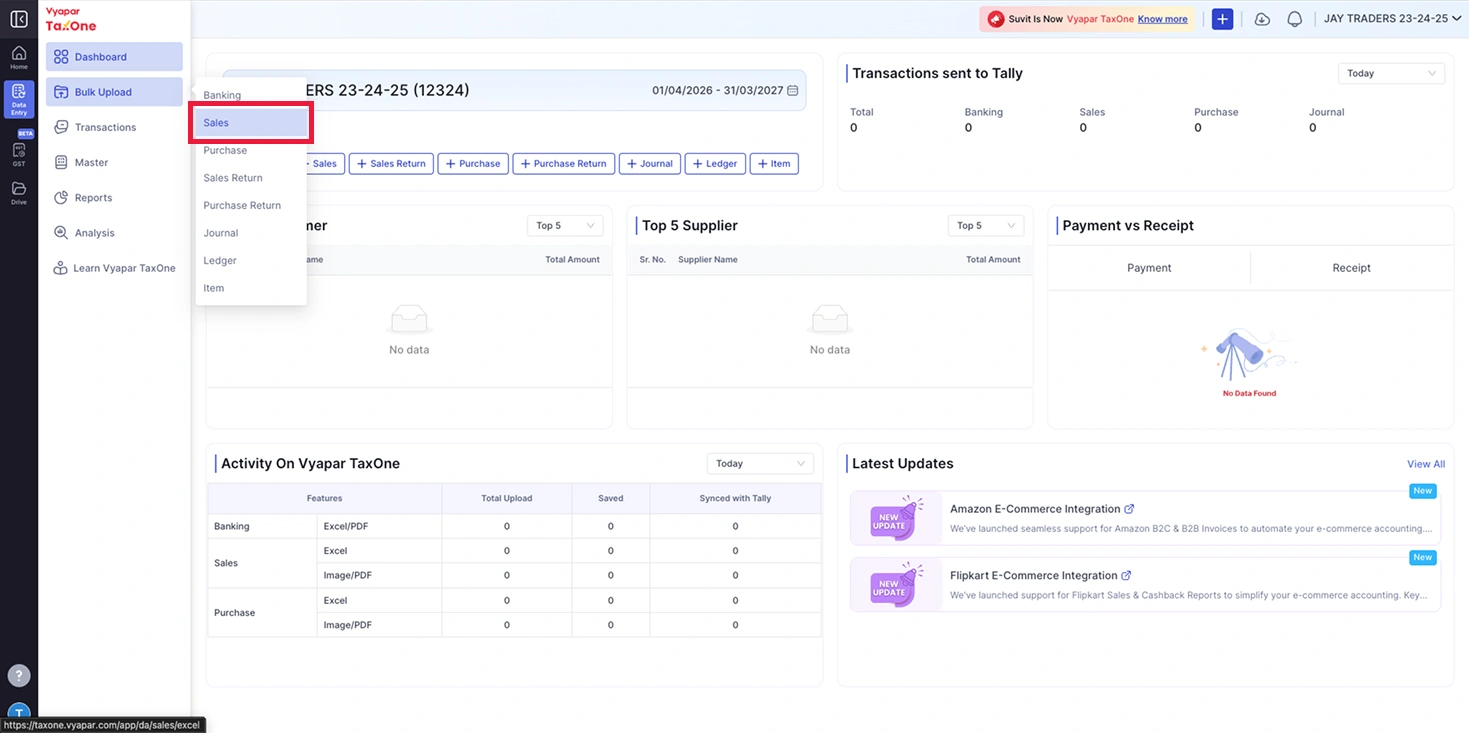This screenshot has width=1469, height=733.
Task: Open the Transactions sent to Tally period dropdown
Action: coord(1391,73)
